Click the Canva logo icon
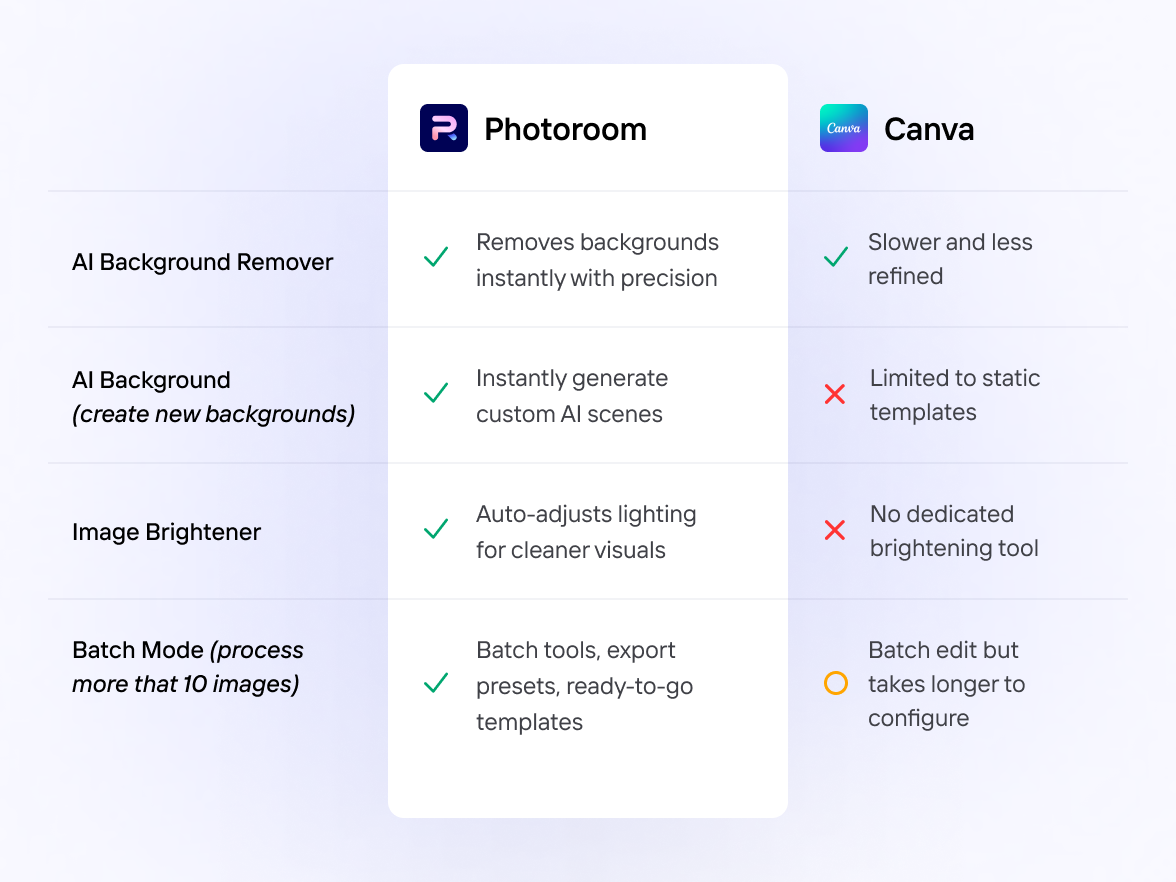This screenshot has height=882, width=1176. [x=844, y=128]
